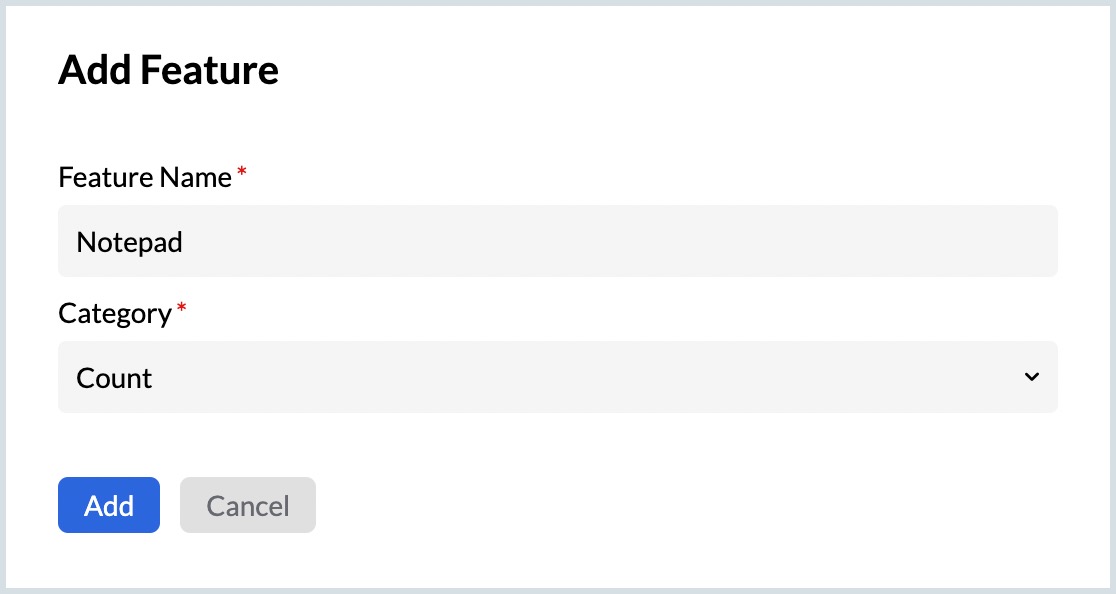The height and width of the screenshot is (594, 1116).
Task: Click empty area of Feature Name field
Action: [x=650, y=241]
